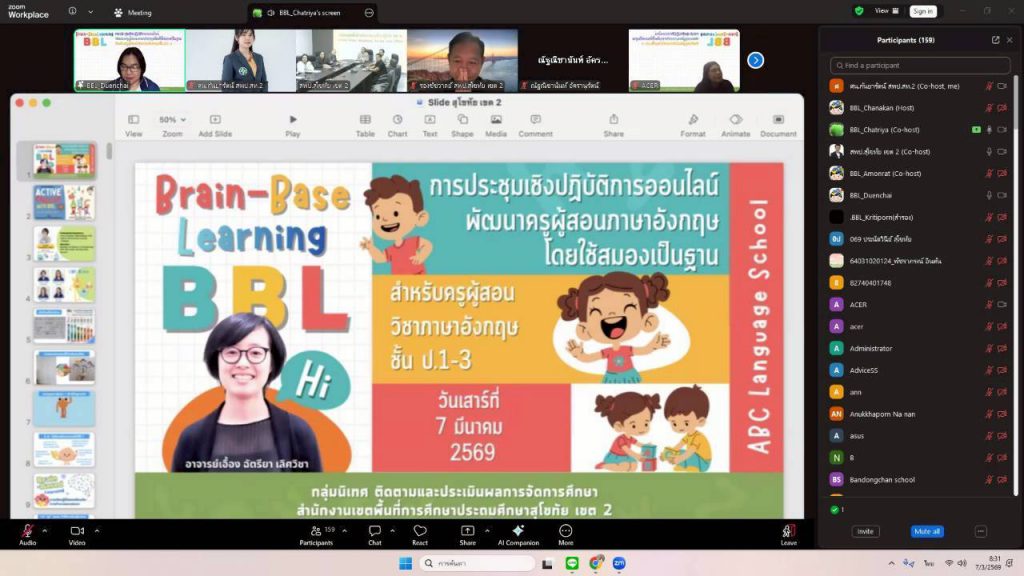
Task: Open the View layout dropdown
Action: (x=884, y=11)
